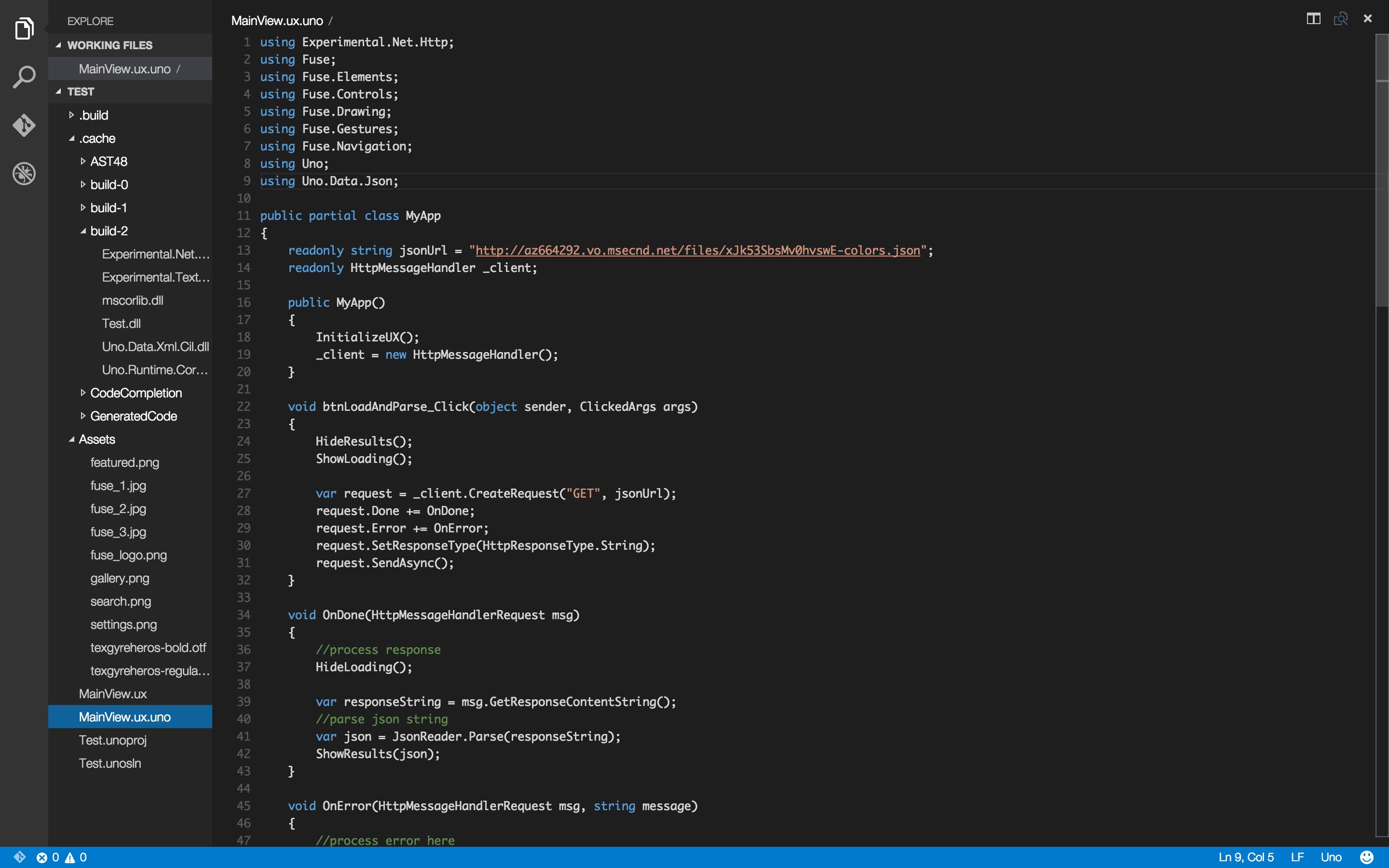Select MainView.ux.uno in working files

click(x=124, y=69)
